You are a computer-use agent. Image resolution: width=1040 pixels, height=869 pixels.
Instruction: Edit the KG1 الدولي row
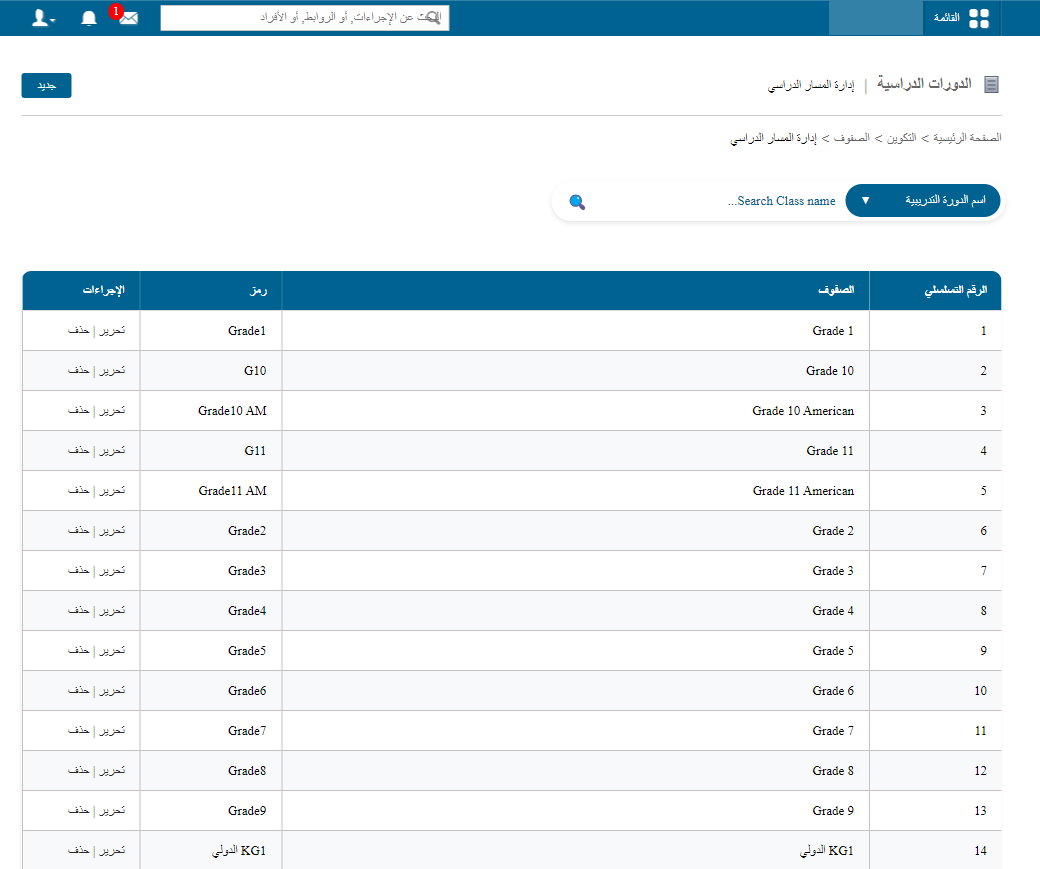pyautogui.click(x=112, y=850)
